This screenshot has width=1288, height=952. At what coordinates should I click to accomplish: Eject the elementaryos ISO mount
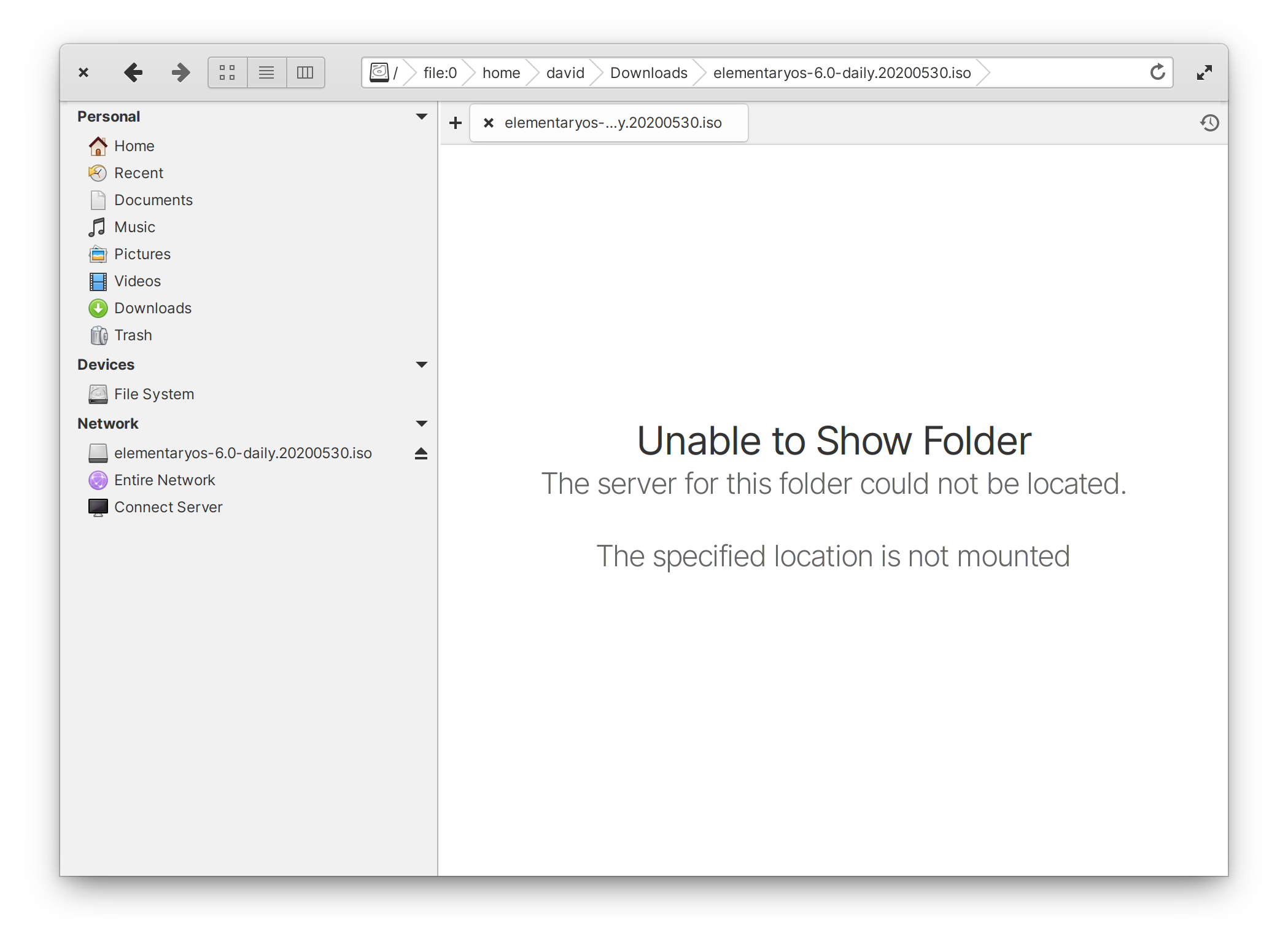pos(421,453)
